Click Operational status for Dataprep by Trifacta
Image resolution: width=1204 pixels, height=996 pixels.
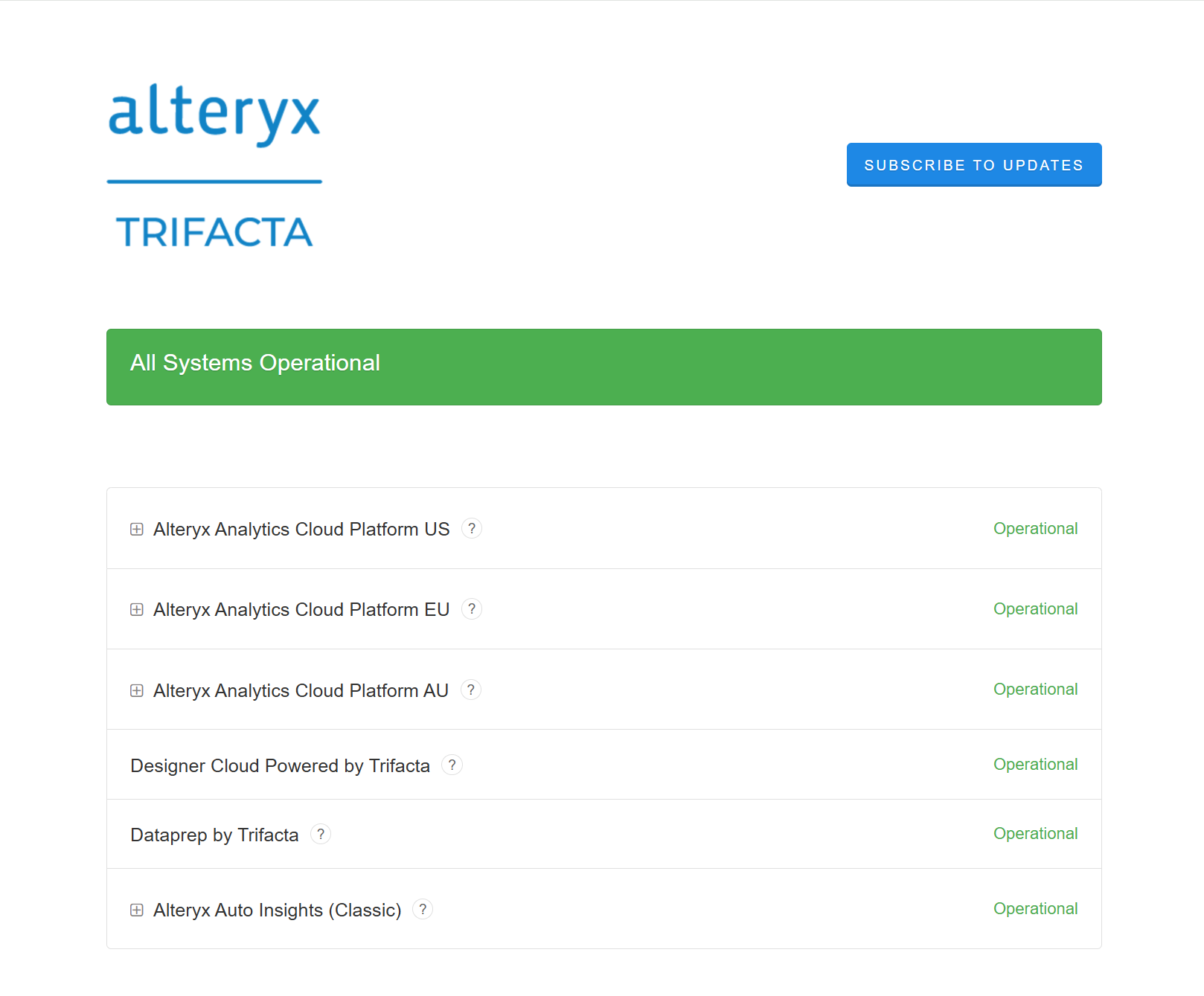click(1035, 834)
